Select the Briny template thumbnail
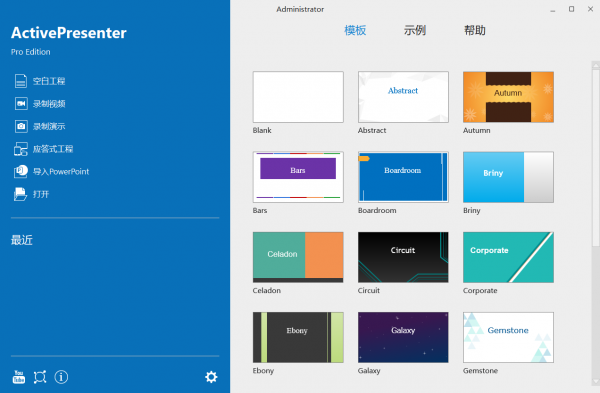The height and width of the screenshot is (393, 600). pyautogui.click(x=508, y=177)
